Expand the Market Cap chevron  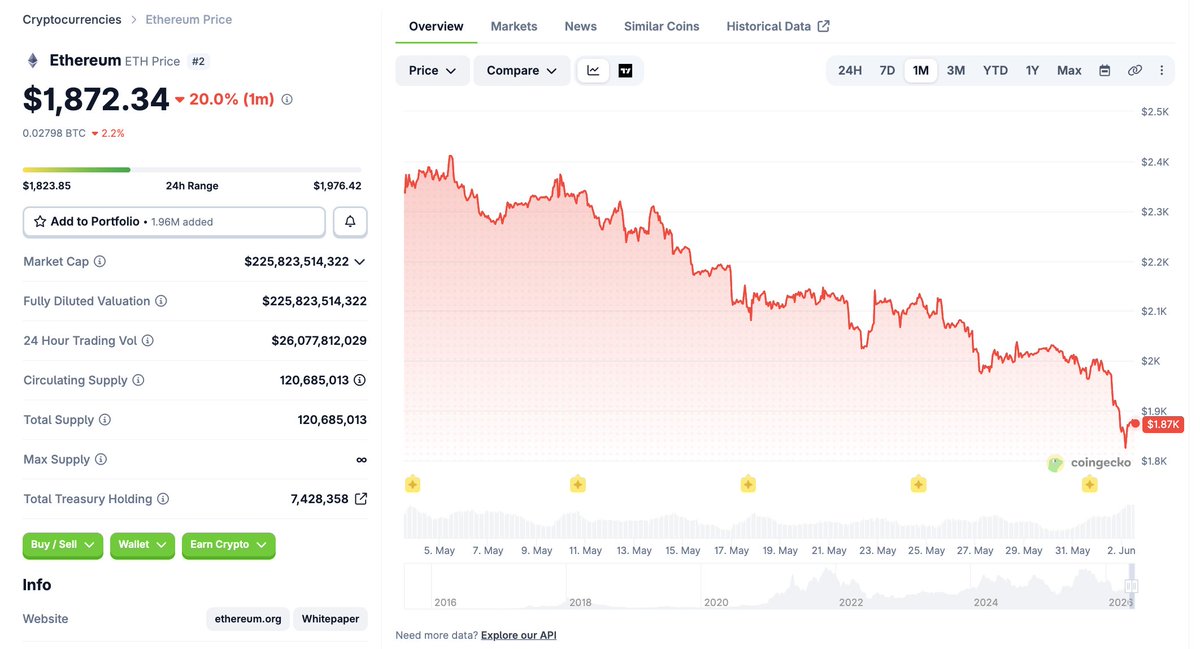[x=360, y=262]
